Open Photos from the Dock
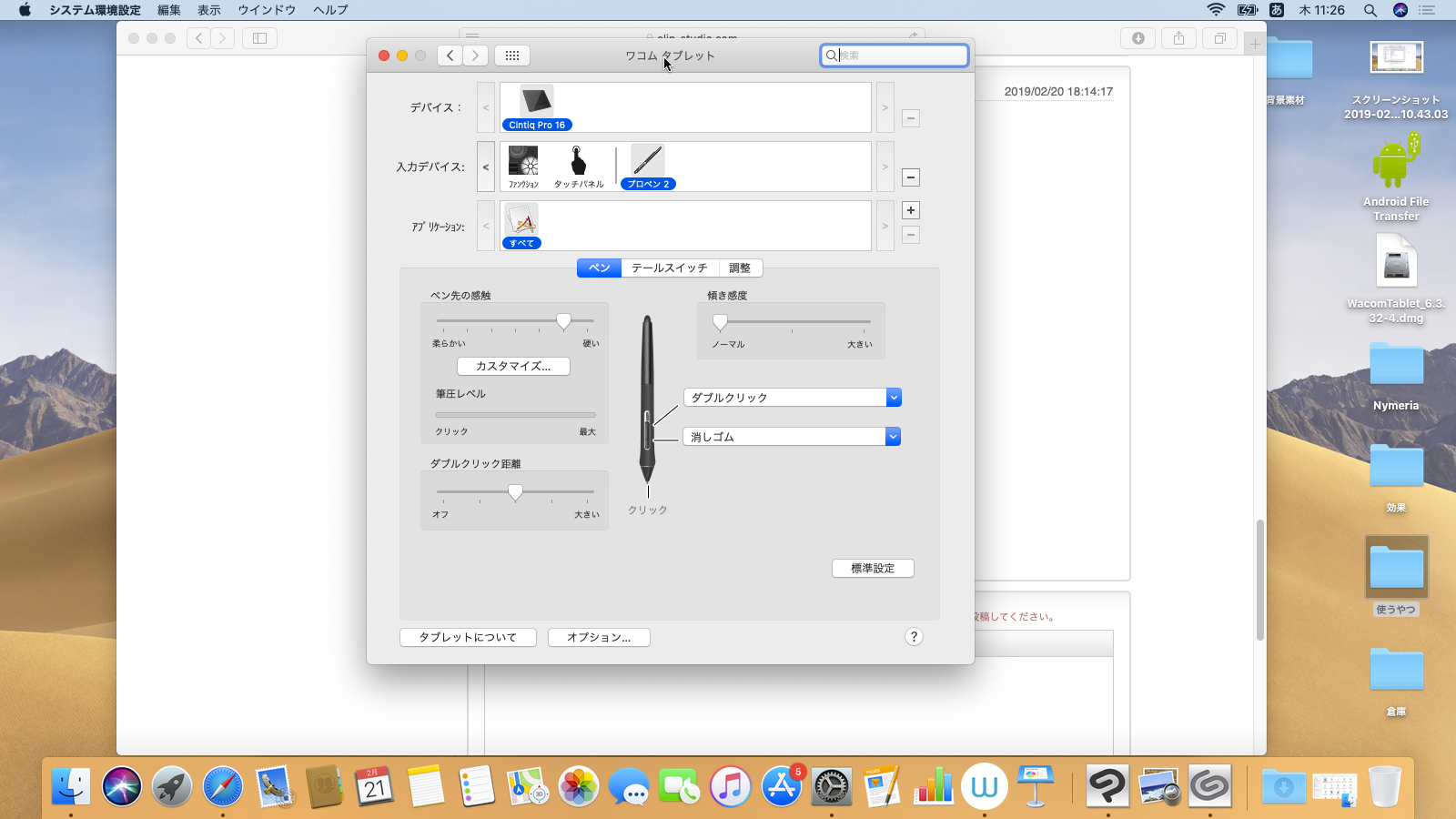1456x819 pixels. click(578, 785)
